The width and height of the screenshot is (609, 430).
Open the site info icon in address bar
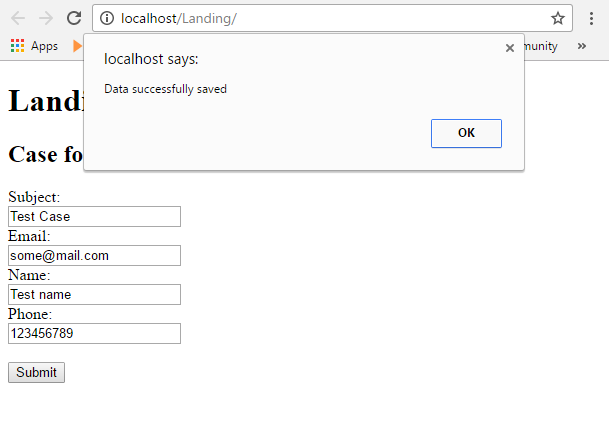107,18
